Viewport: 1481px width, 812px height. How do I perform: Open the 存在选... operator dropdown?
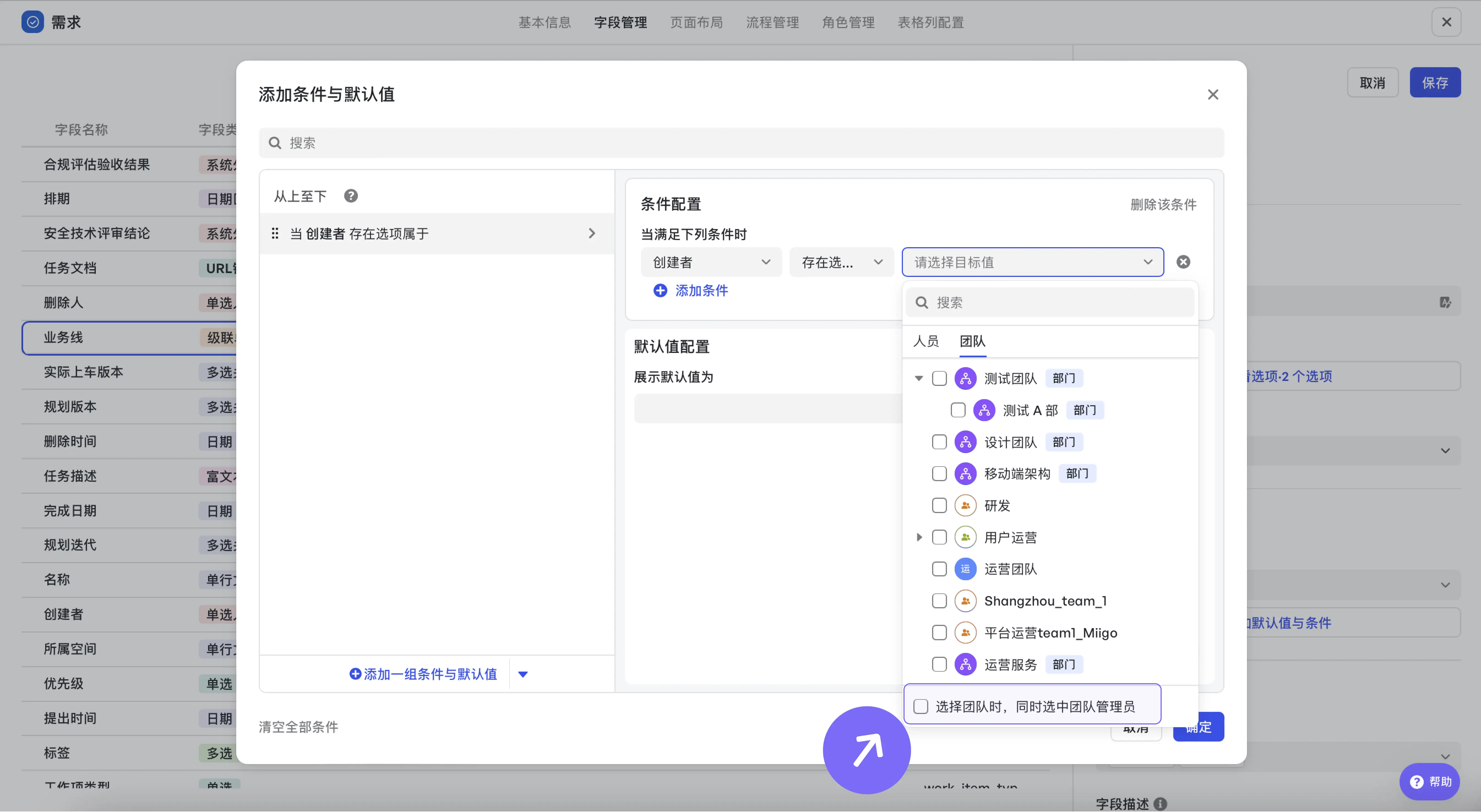(x=842, y=262)
